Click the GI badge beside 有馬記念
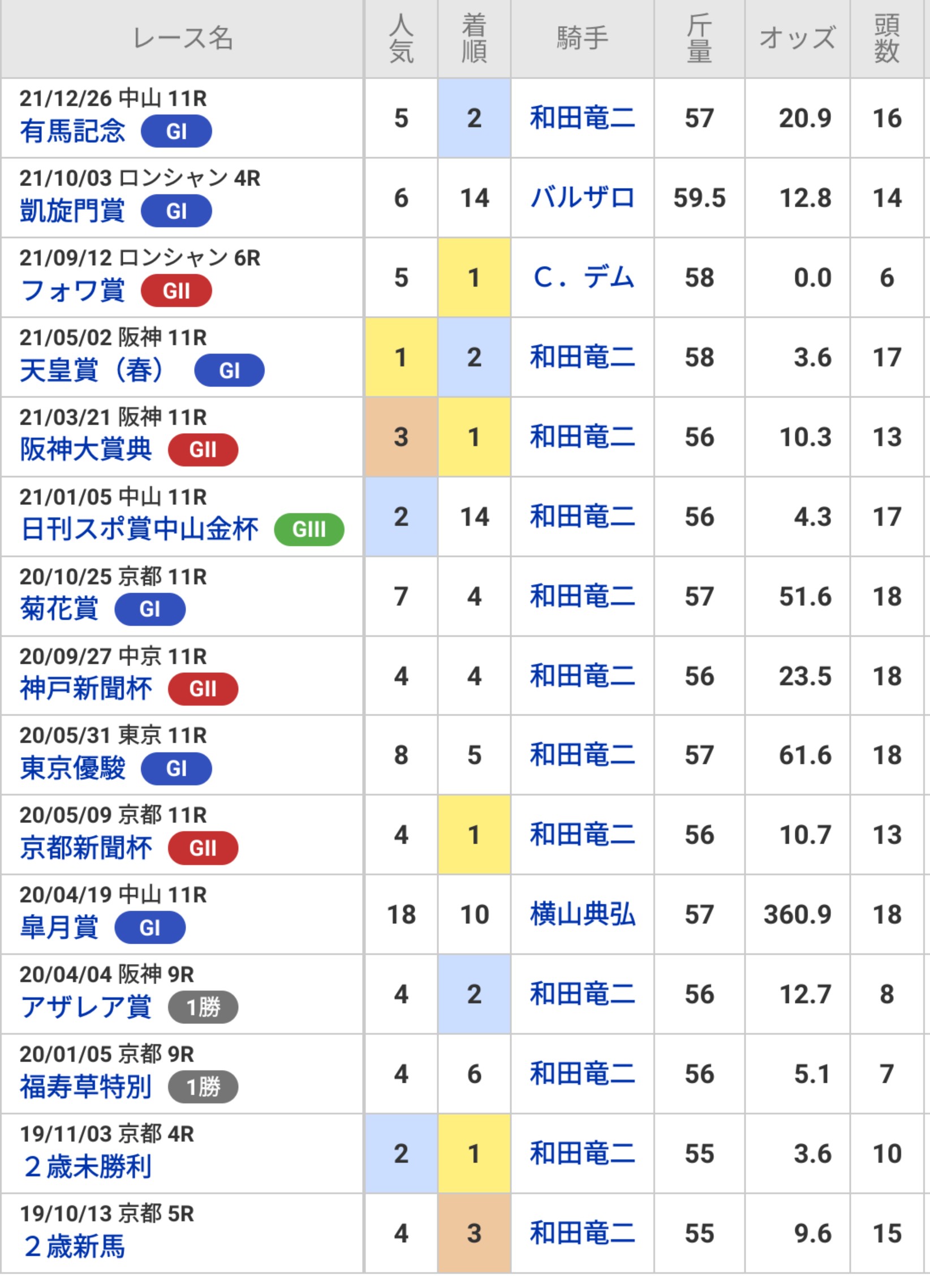Viewport: 930px width, 1288px height. (176, 131)
